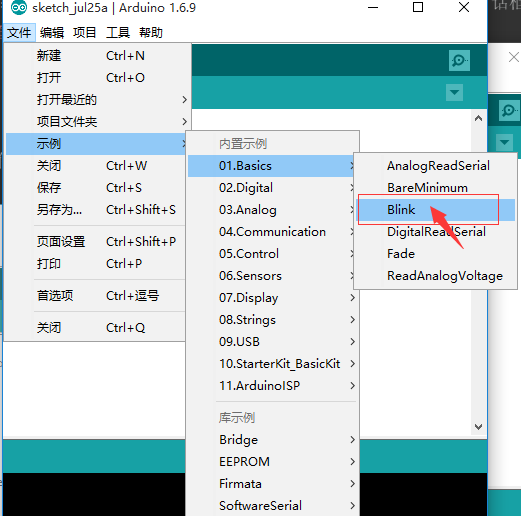Image resolution: width=521 pixels, height=516 pixels.
Task: Open the ReadAnalogVoltage example
Action: (x=436, y=276)
